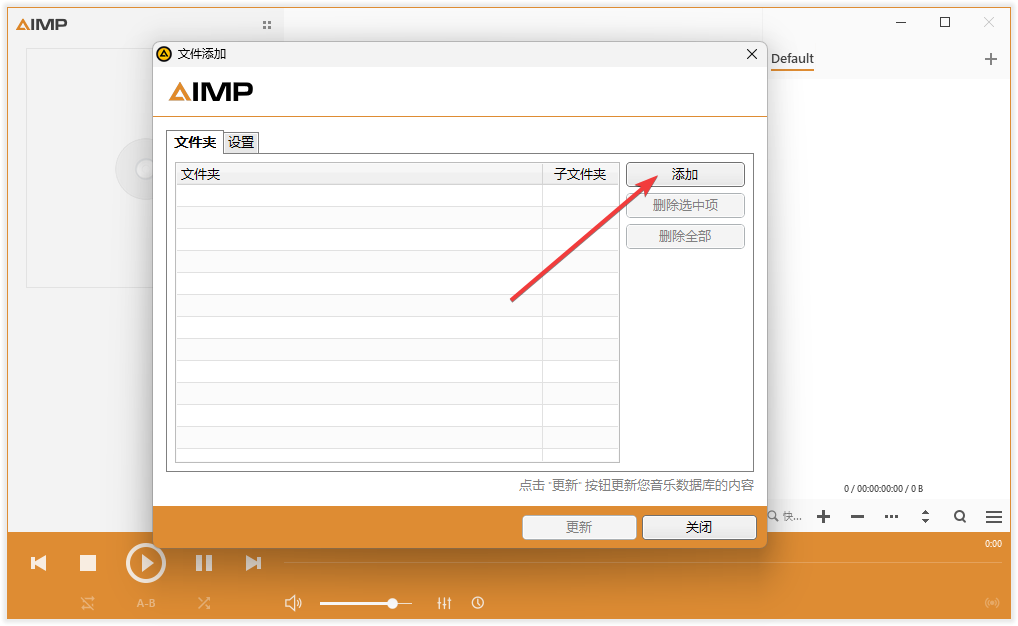
Task: Select the 文件夹 tab
Action: click(x=196, y=142)
